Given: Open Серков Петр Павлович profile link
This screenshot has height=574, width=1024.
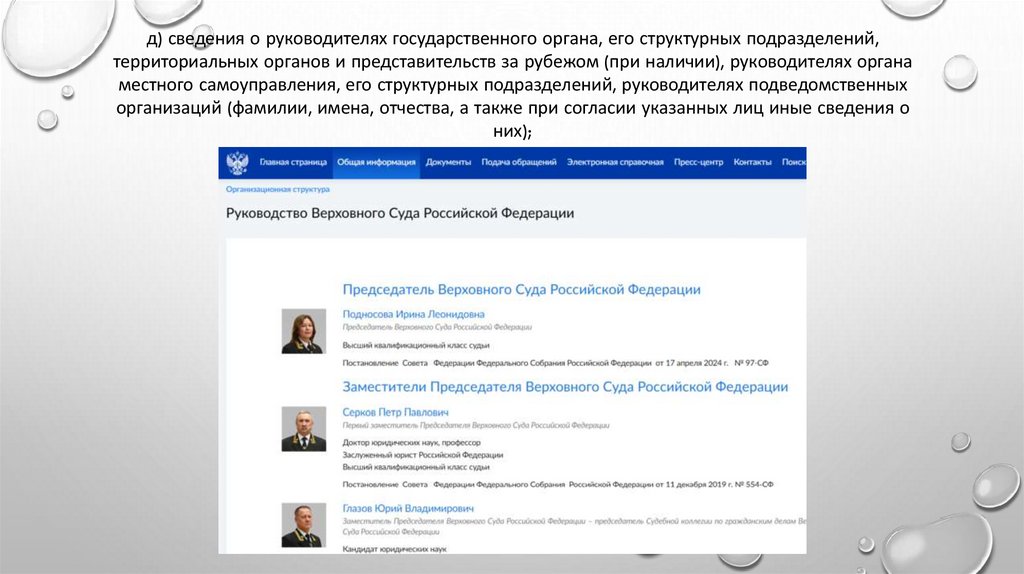Looking at the screenshot, I should point(395,412).
